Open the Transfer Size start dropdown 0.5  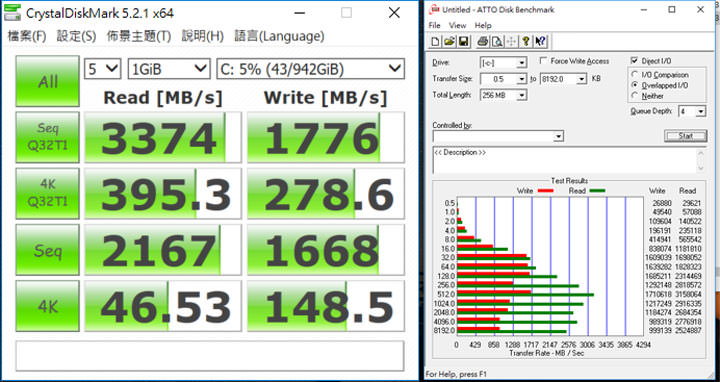tap(503, 79)
